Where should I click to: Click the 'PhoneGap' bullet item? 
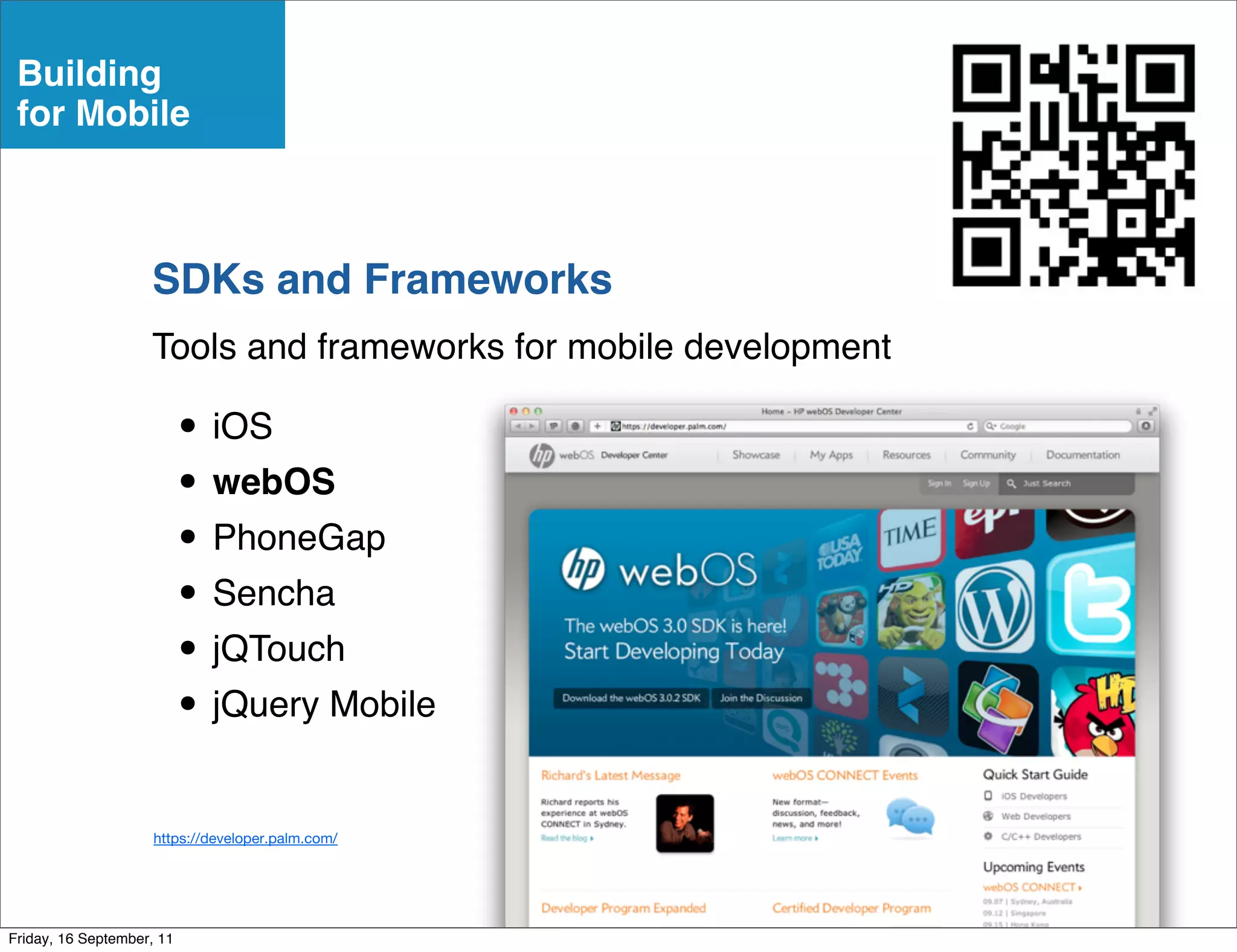[x=299, y=538]
